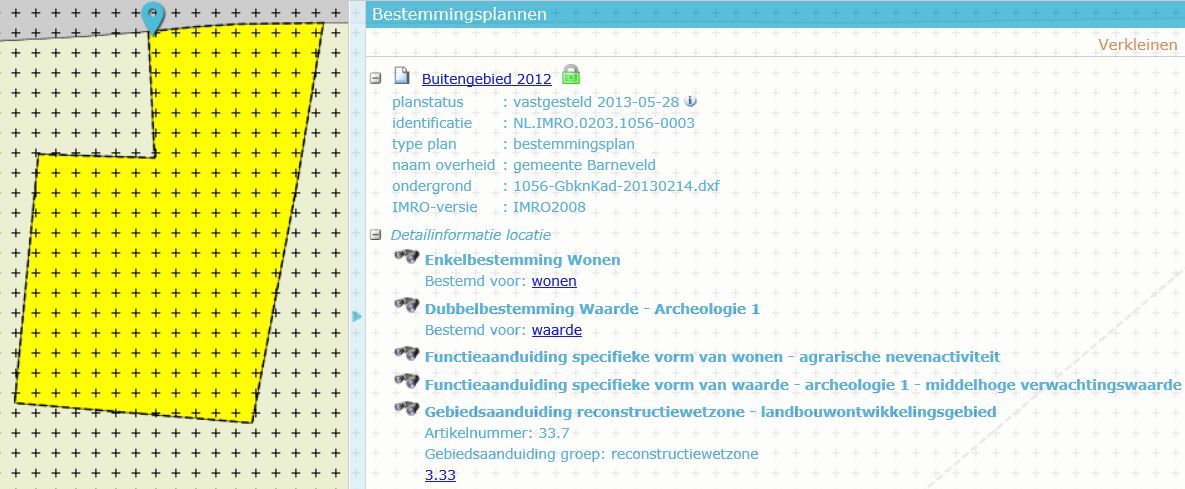Click the blue arrow panel splitter toggle

(x=357, y=316)
